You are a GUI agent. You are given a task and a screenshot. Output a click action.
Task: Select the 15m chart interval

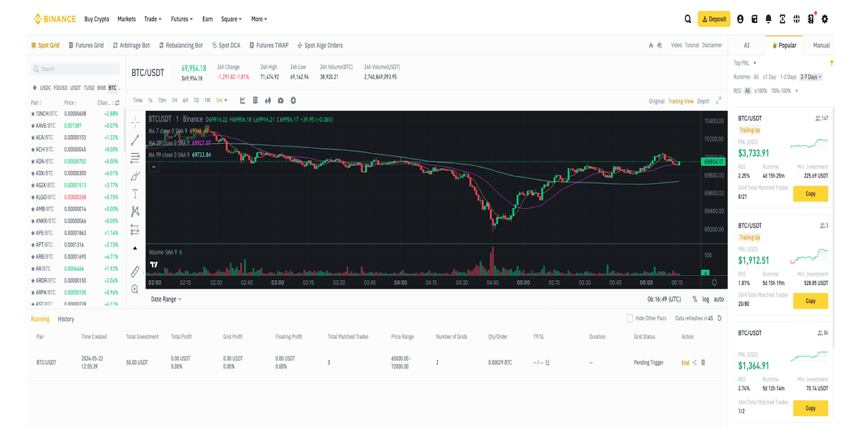pos(162,100)
